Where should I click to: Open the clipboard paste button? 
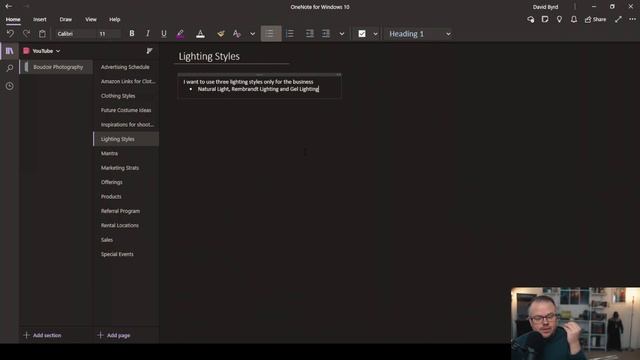(x=42, y=34)
